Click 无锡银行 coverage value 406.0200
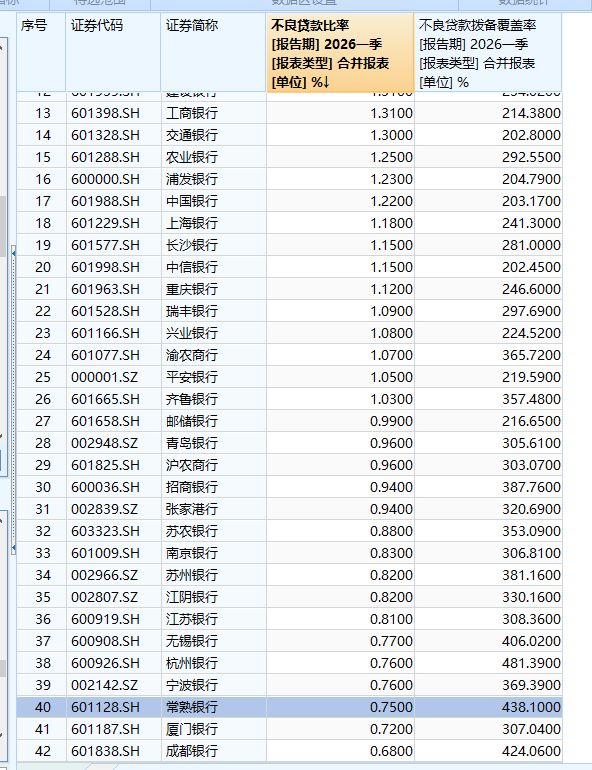Screen dimensions: 592x770 click(x=488, y=641)
